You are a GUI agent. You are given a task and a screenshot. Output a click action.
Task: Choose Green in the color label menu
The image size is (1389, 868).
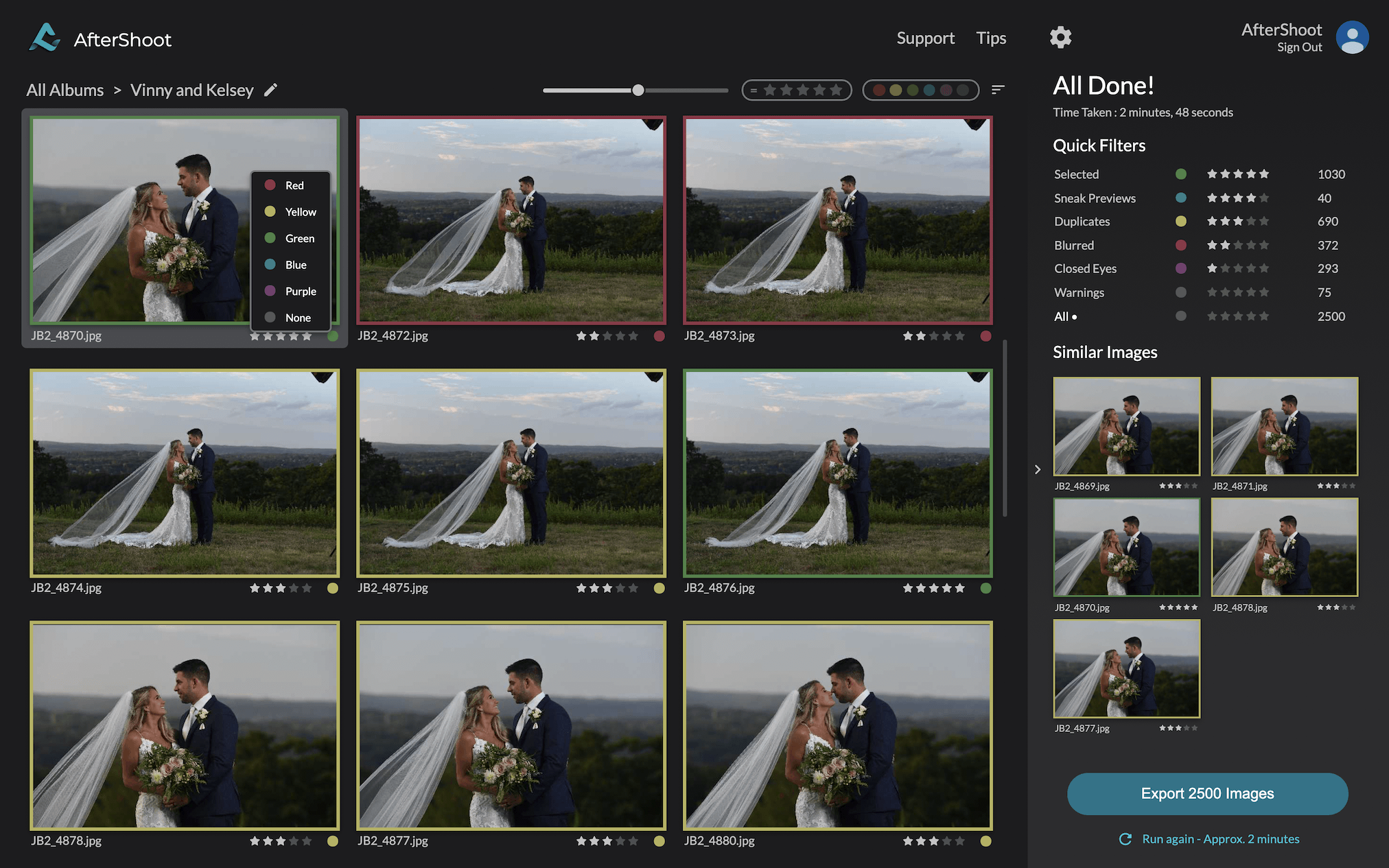[x=291, y=238]
